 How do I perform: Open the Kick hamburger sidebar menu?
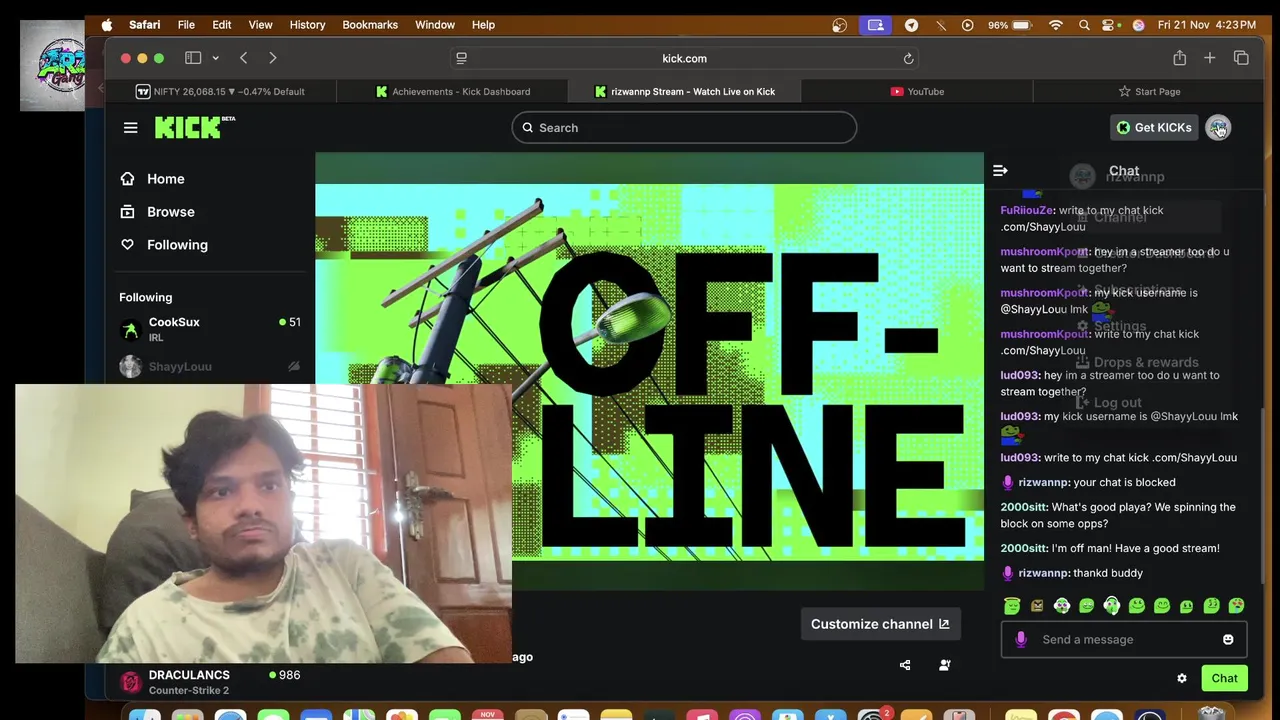tap(130, 128)
